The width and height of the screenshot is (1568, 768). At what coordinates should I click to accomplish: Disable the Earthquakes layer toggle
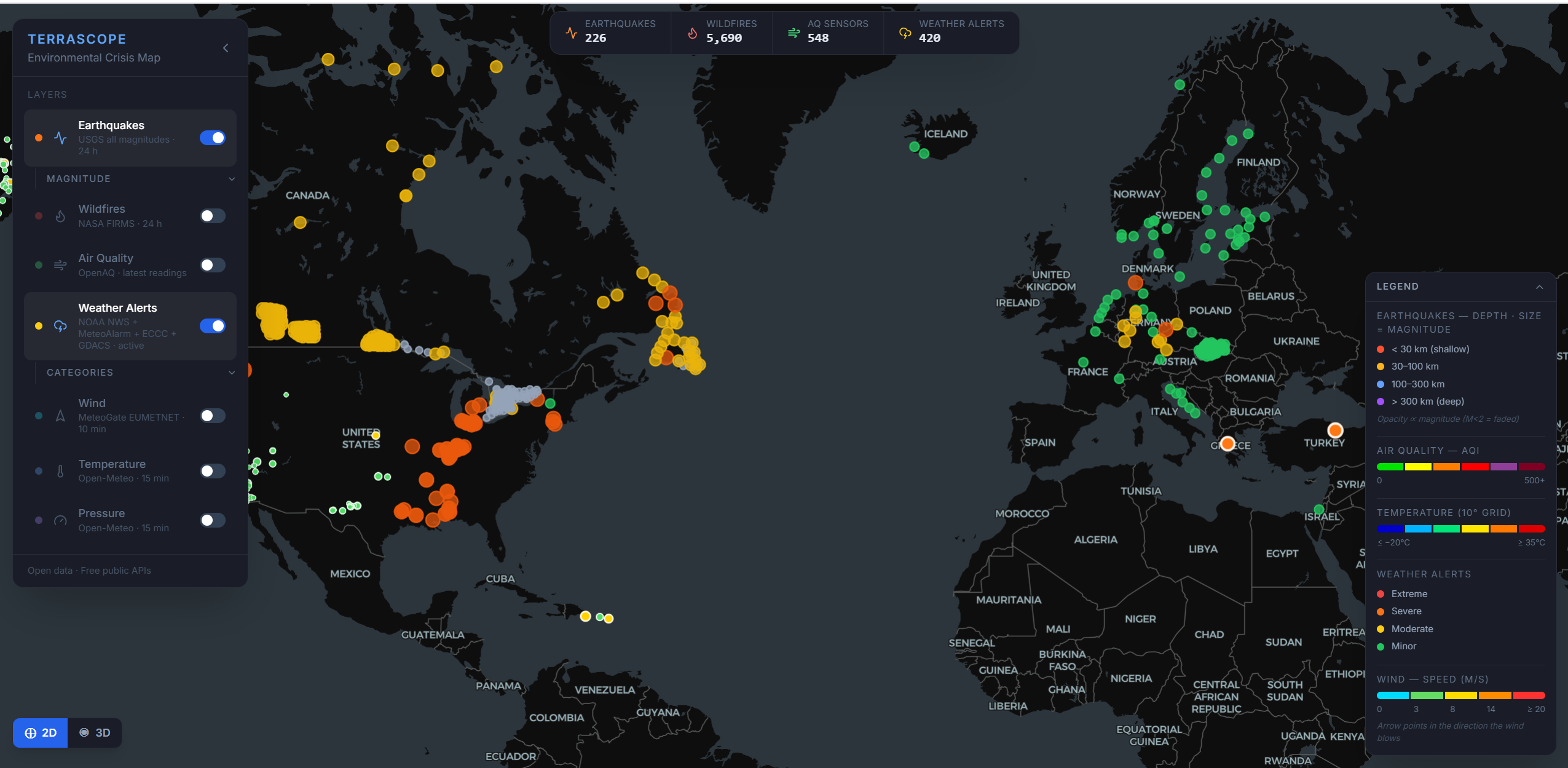coord(211,138)
